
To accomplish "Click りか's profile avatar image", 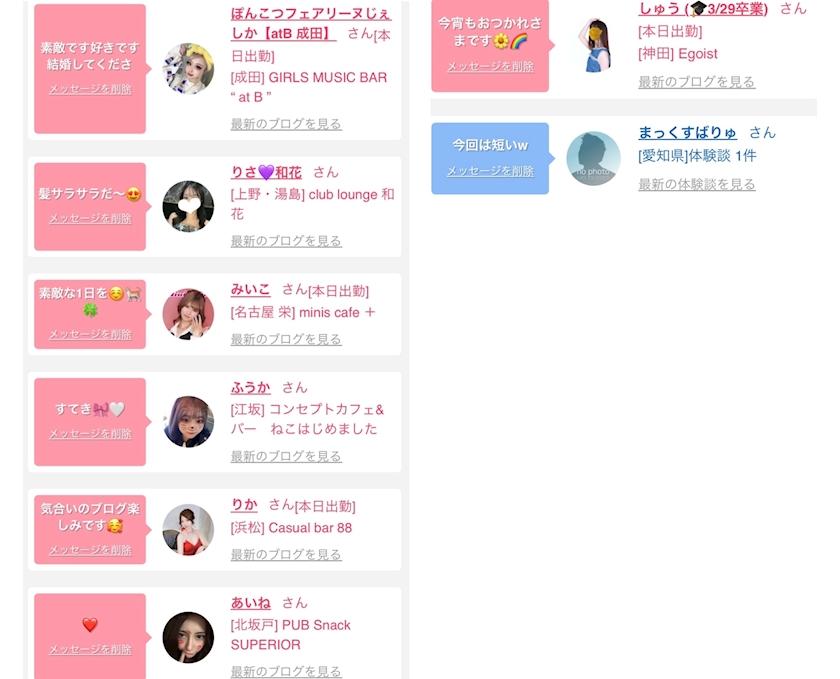I will tap(188, 529).
